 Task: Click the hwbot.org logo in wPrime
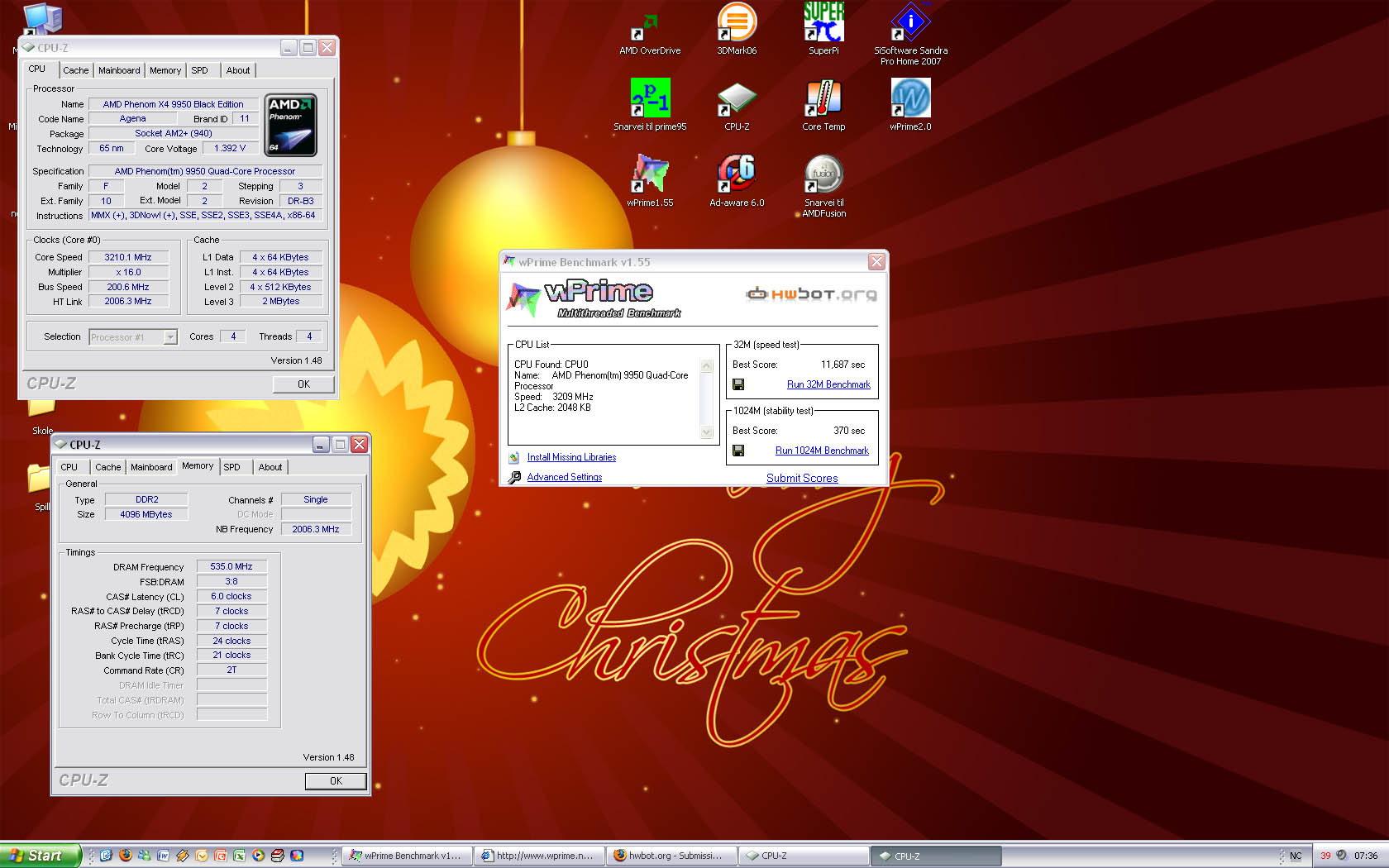click(811, 294)
